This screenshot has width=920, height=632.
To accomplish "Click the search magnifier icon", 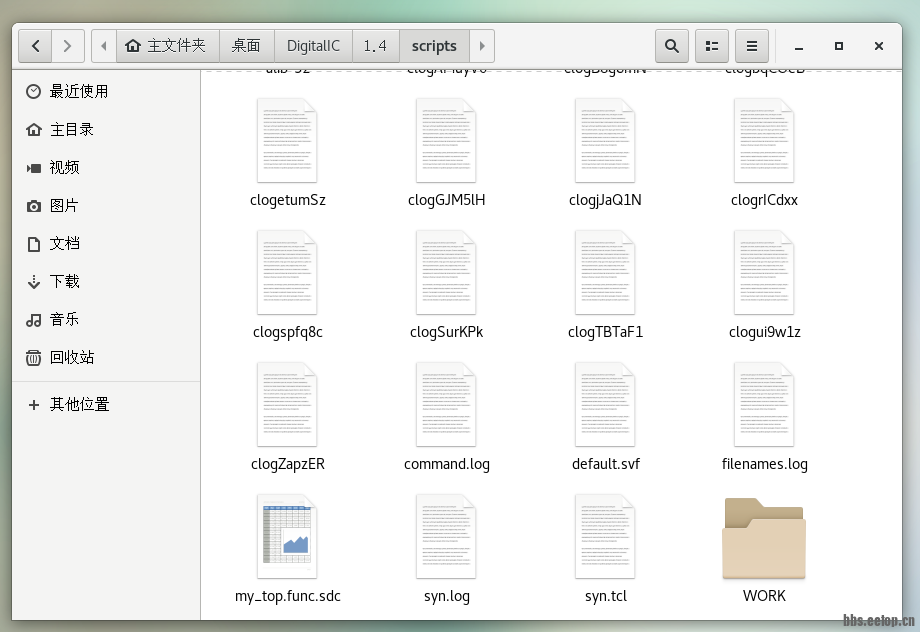I will [x=672, y=46].
